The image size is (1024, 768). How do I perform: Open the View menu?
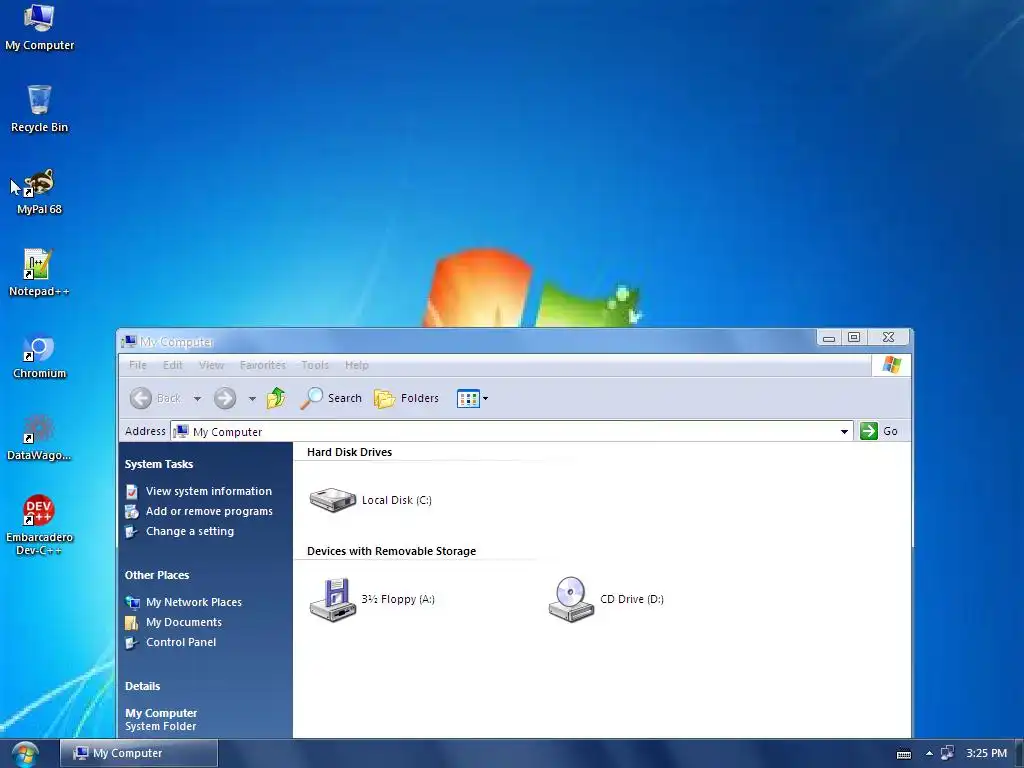211,365
